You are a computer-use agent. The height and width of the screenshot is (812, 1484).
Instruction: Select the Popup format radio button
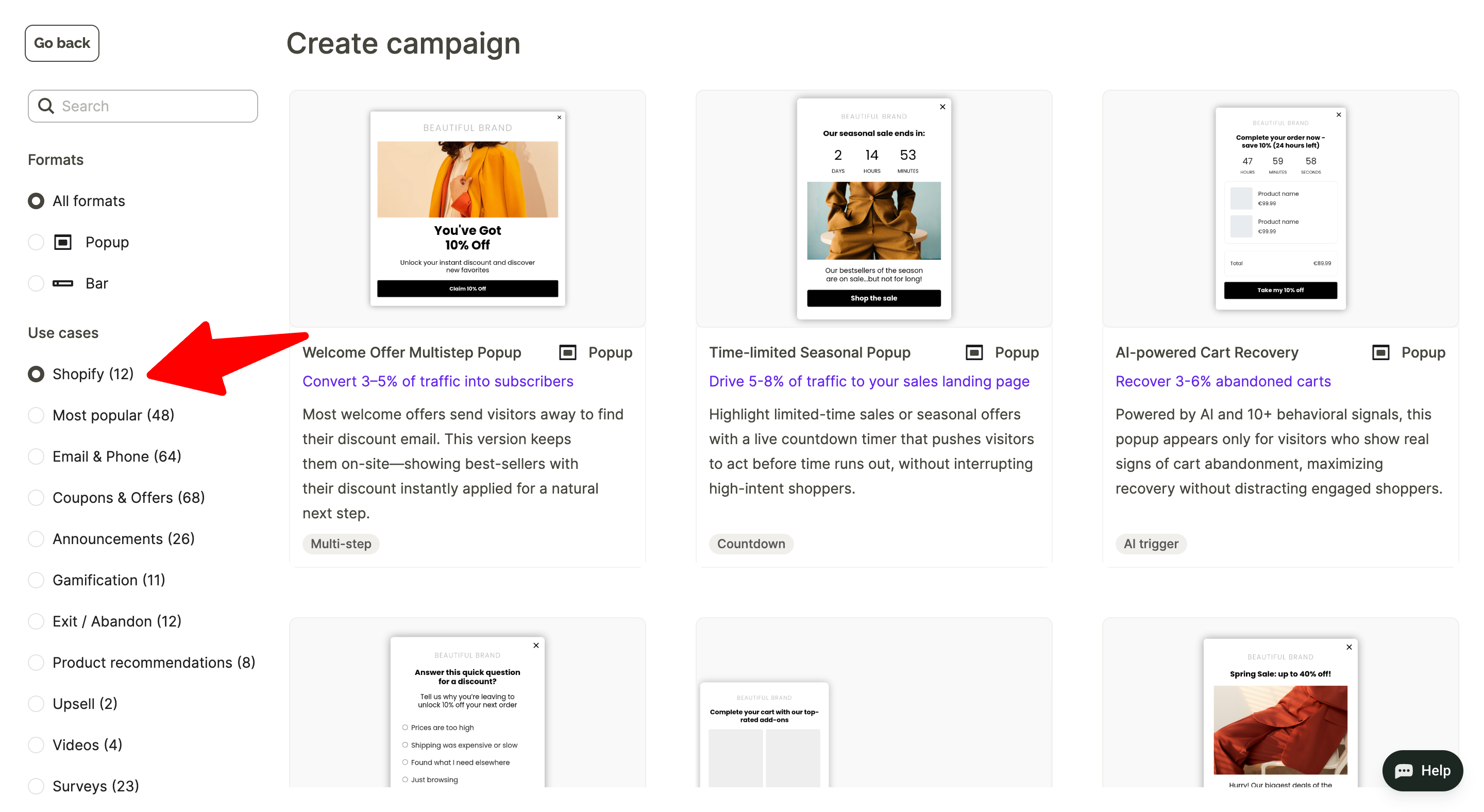pos(36,242)
